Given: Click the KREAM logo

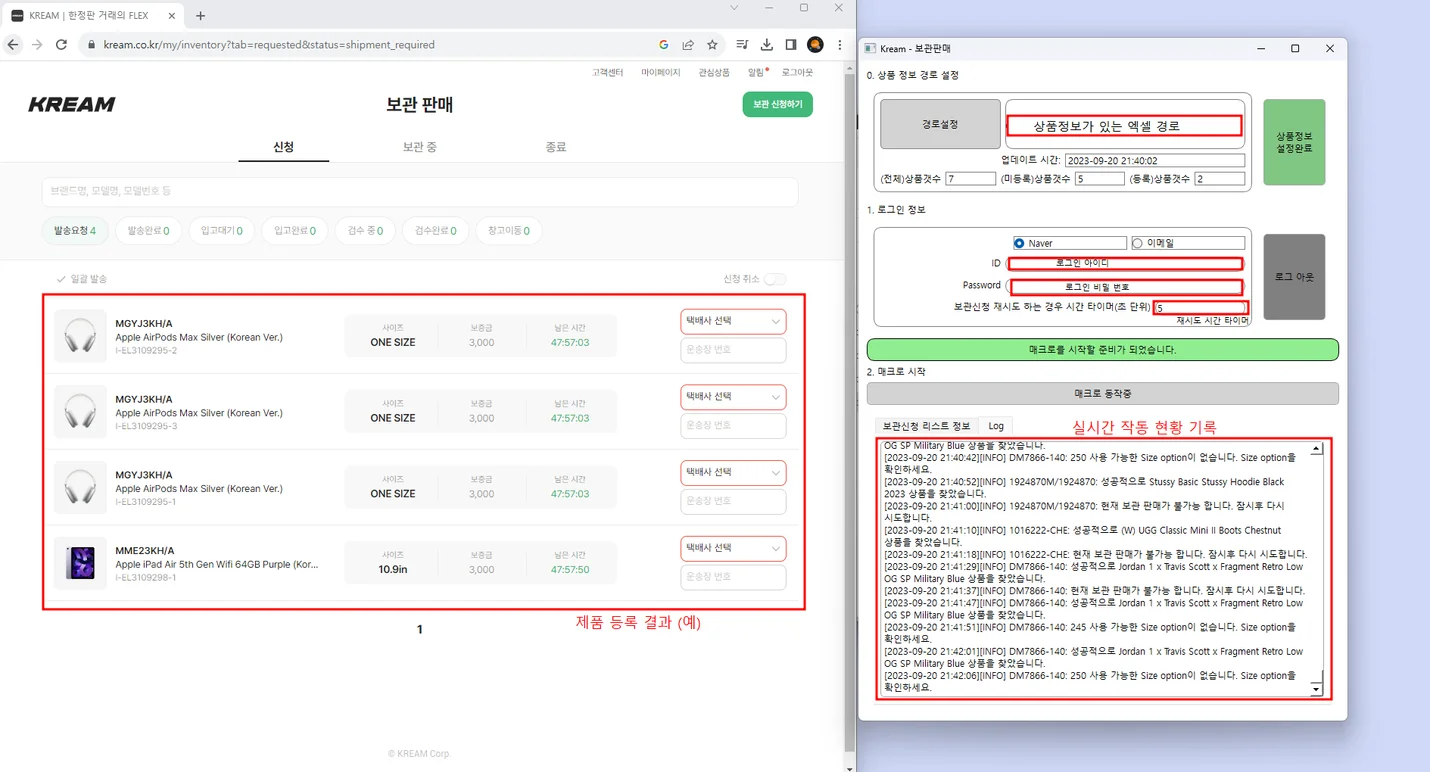Looking at the screenshot, I should [72, 104].
